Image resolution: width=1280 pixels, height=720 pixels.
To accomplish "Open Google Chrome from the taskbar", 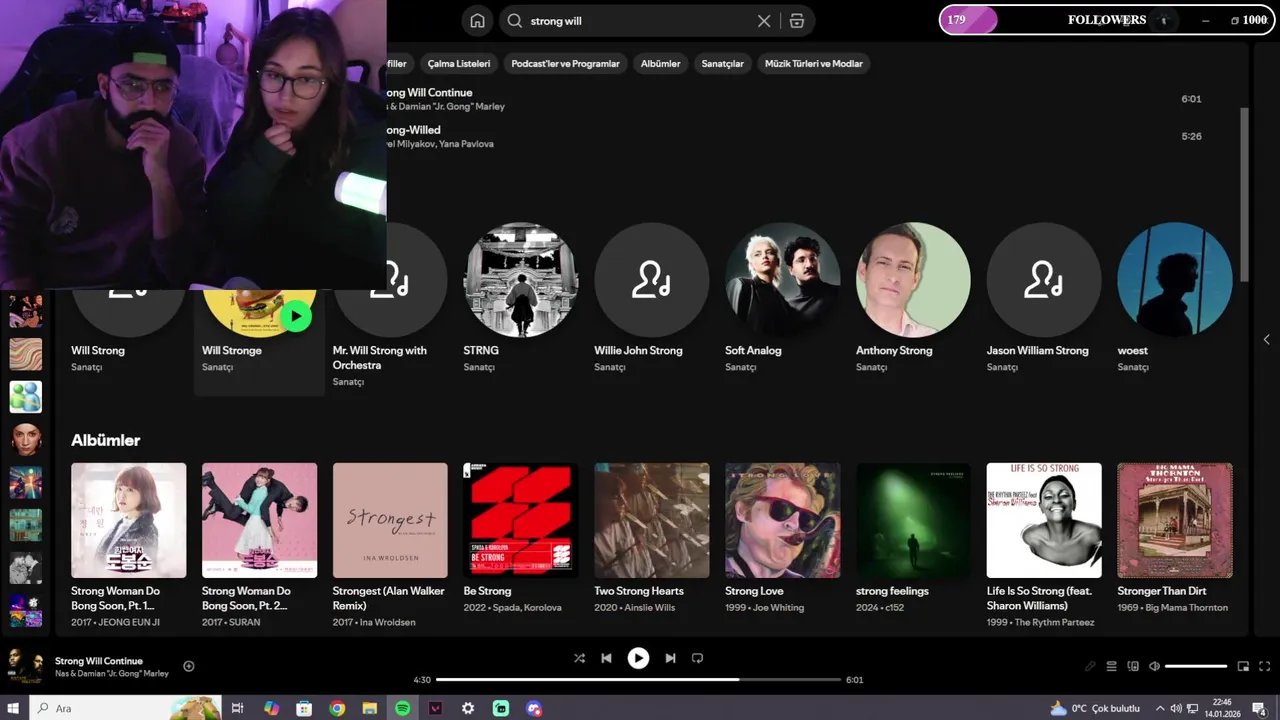I will (x=337, y=708).
